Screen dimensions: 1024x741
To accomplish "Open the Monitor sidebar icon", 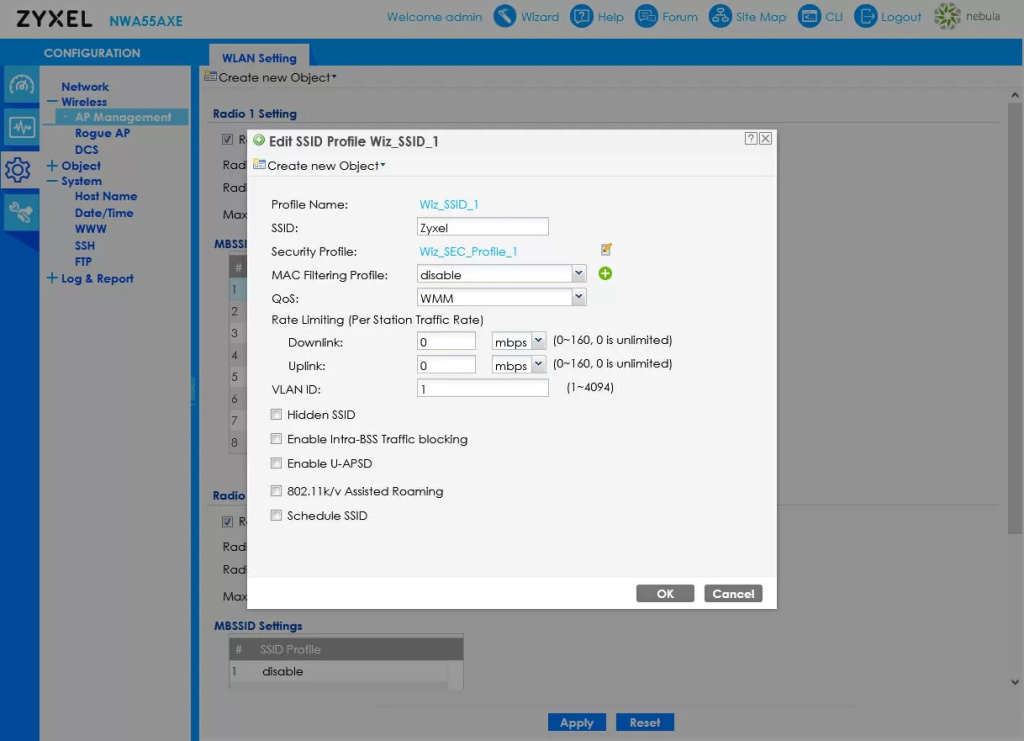I will pos(22,127).
